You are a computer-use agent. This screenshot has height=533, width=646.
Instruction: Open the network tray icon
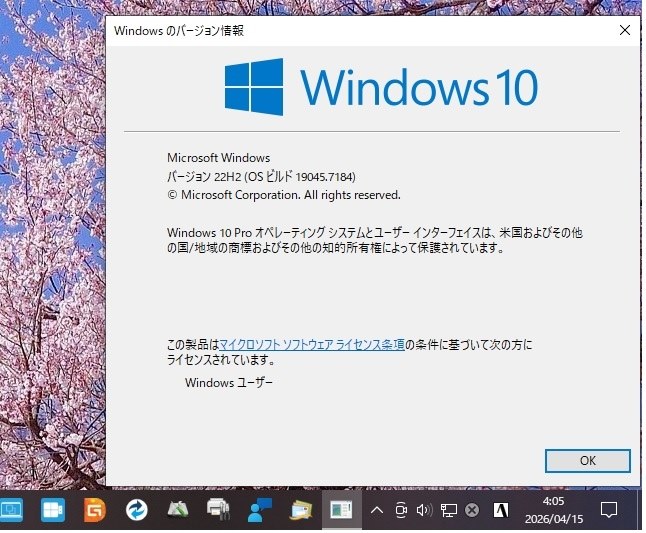point(448,510)
